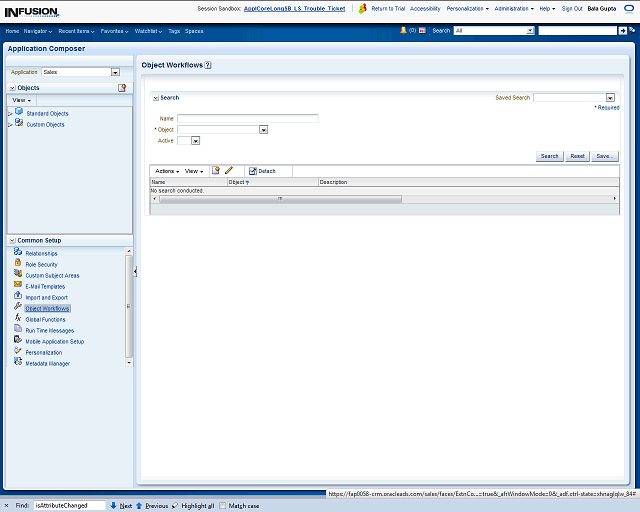Click the notifications bell icon
Image resolution: width=640 pixels, height=512 pixels.
(x=404, y=31)
